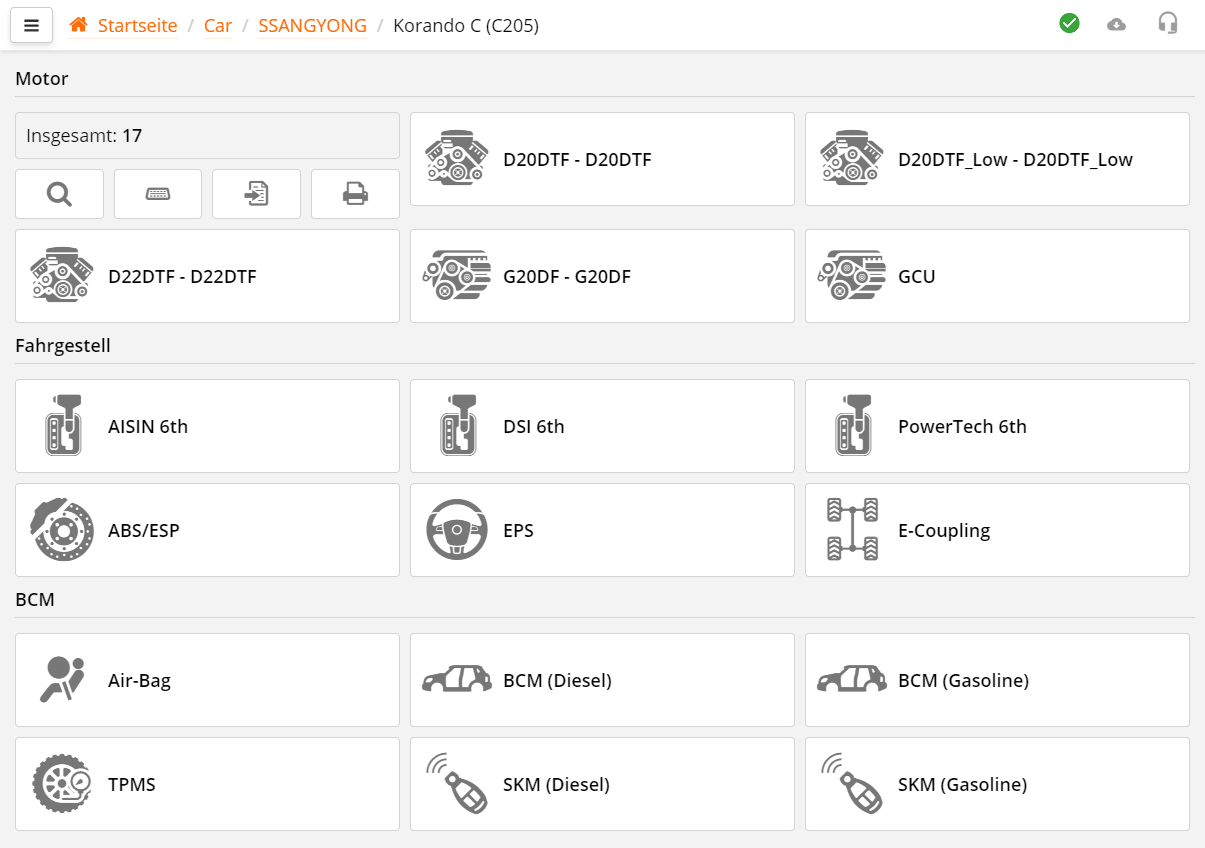Click the cloud download icon
The height and width of the screenshot is (848, 1205).
pos(1116,24)
